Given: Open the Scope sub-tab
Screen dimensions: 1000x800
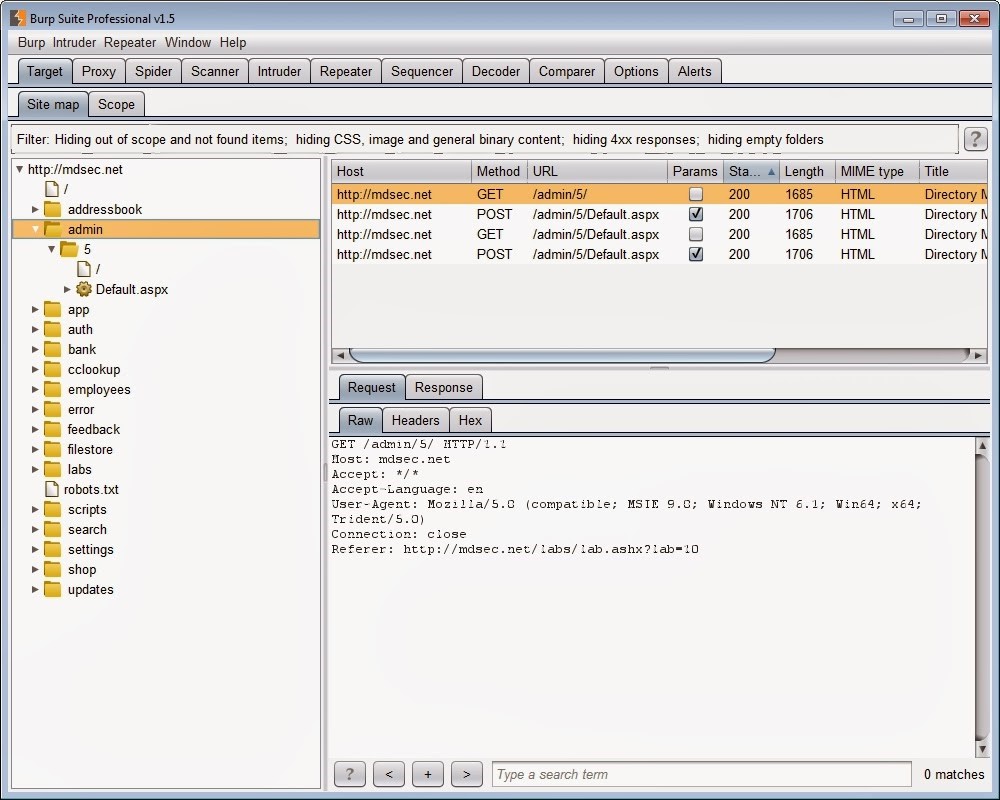Looking at the screenshot, I should coord(116,105).
